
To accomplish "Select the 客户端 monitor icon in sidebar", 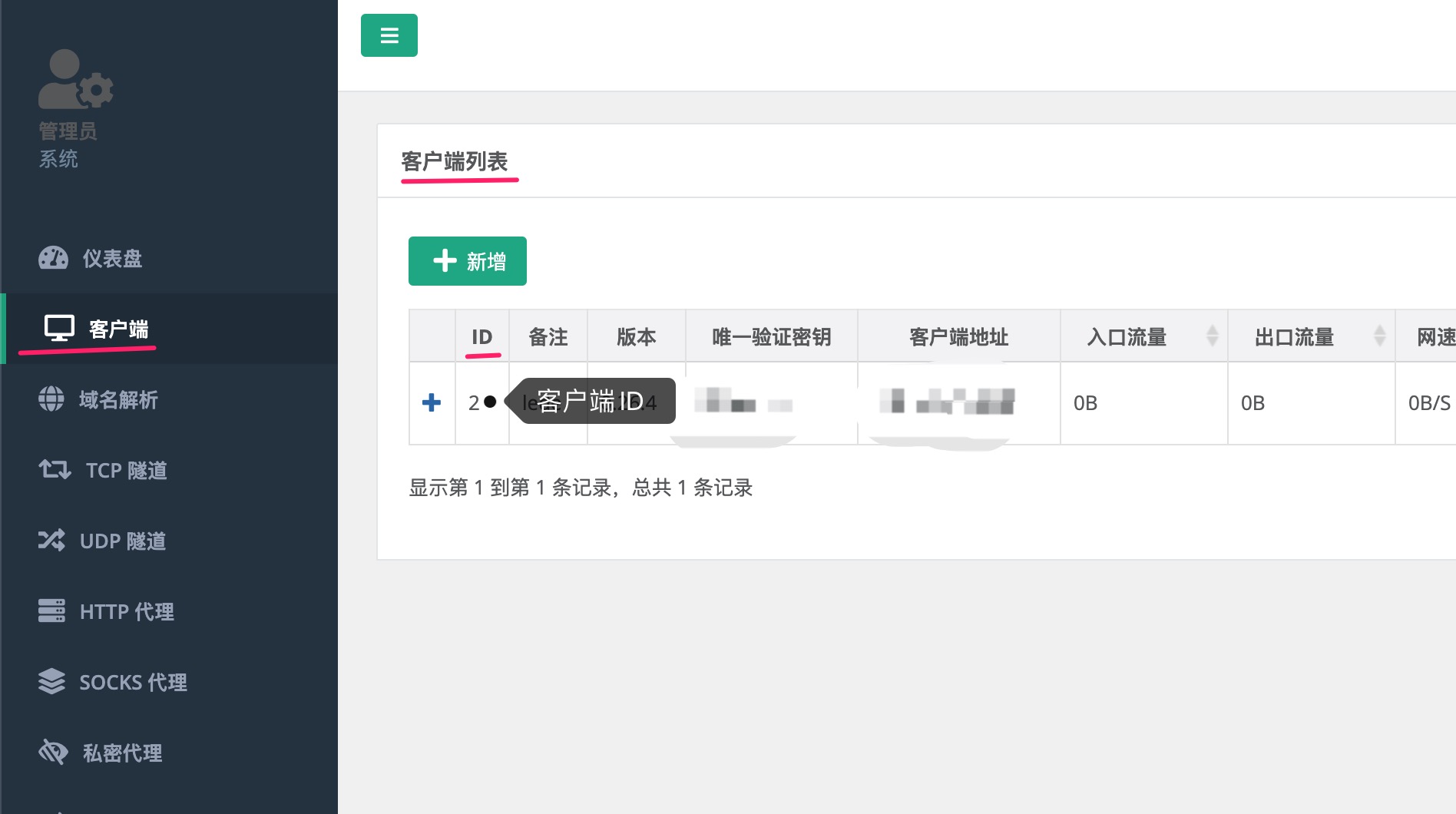I will tap(59, 328).
